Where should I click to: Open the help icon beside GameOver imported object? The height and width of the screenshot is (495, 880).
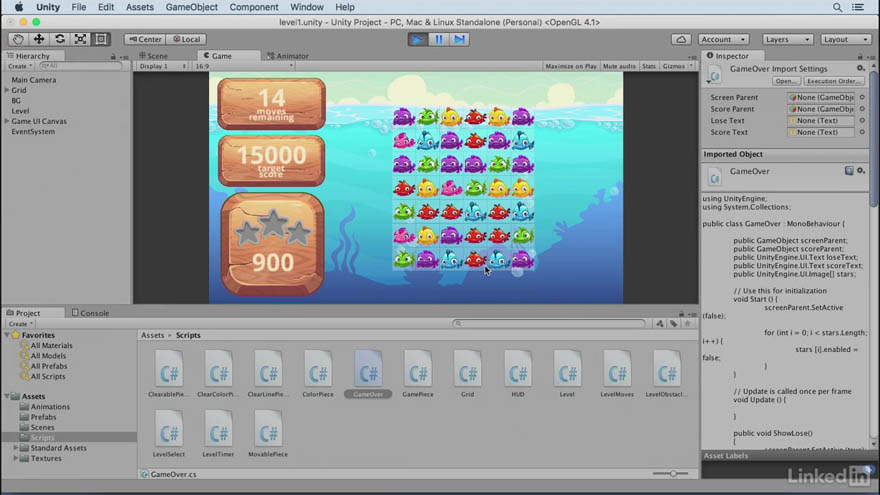tap(849, 171)
